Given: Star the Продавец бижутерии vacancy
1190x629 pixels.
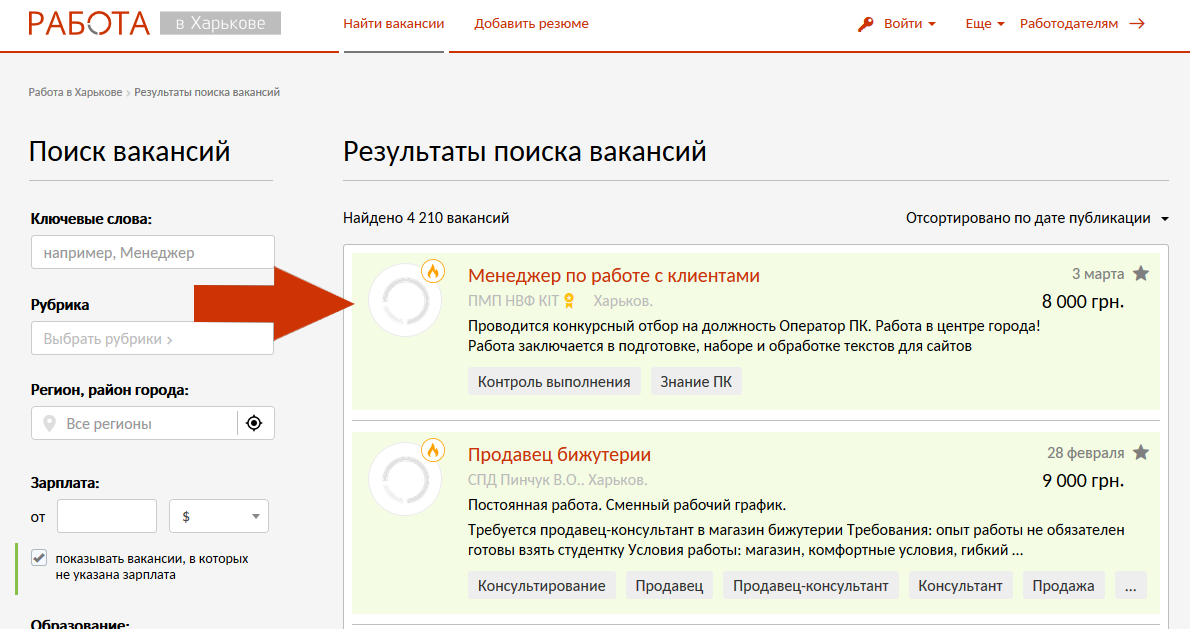Looking at the screenshot, I should click(x=1141, y=453).
